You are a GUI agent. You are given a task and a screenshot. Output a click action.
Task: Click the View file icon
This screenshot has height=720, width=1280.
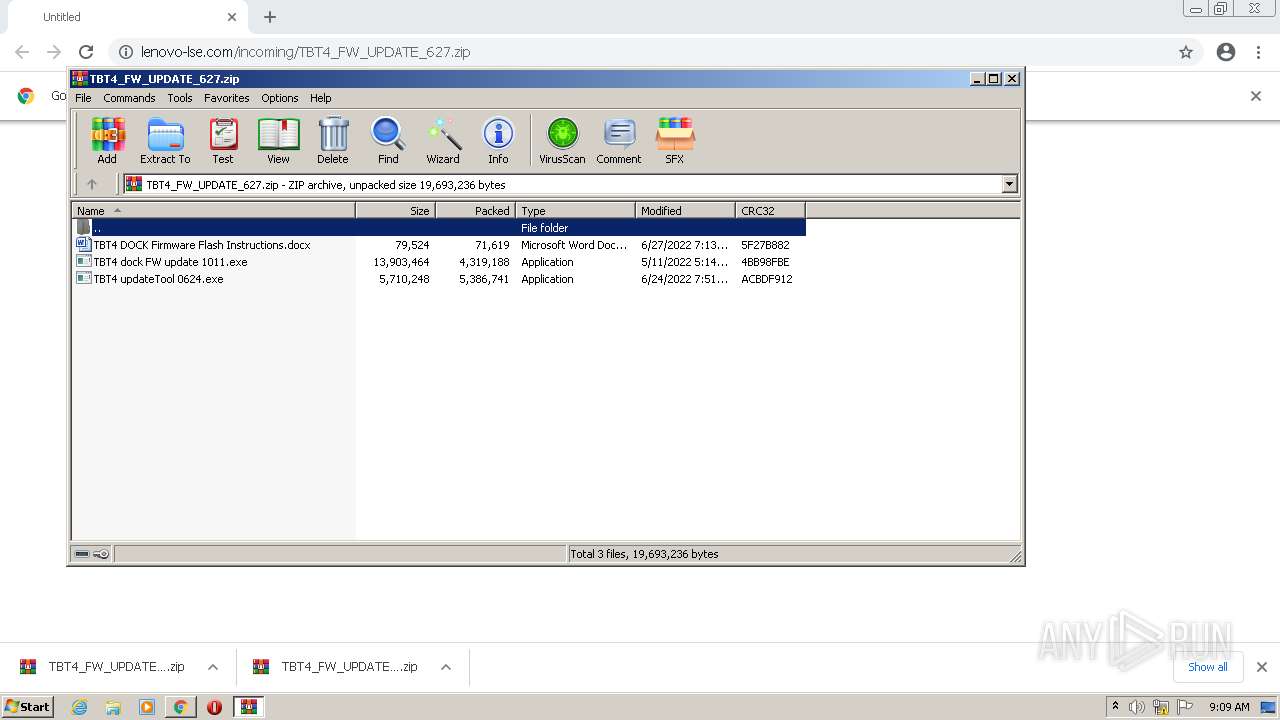278,140
